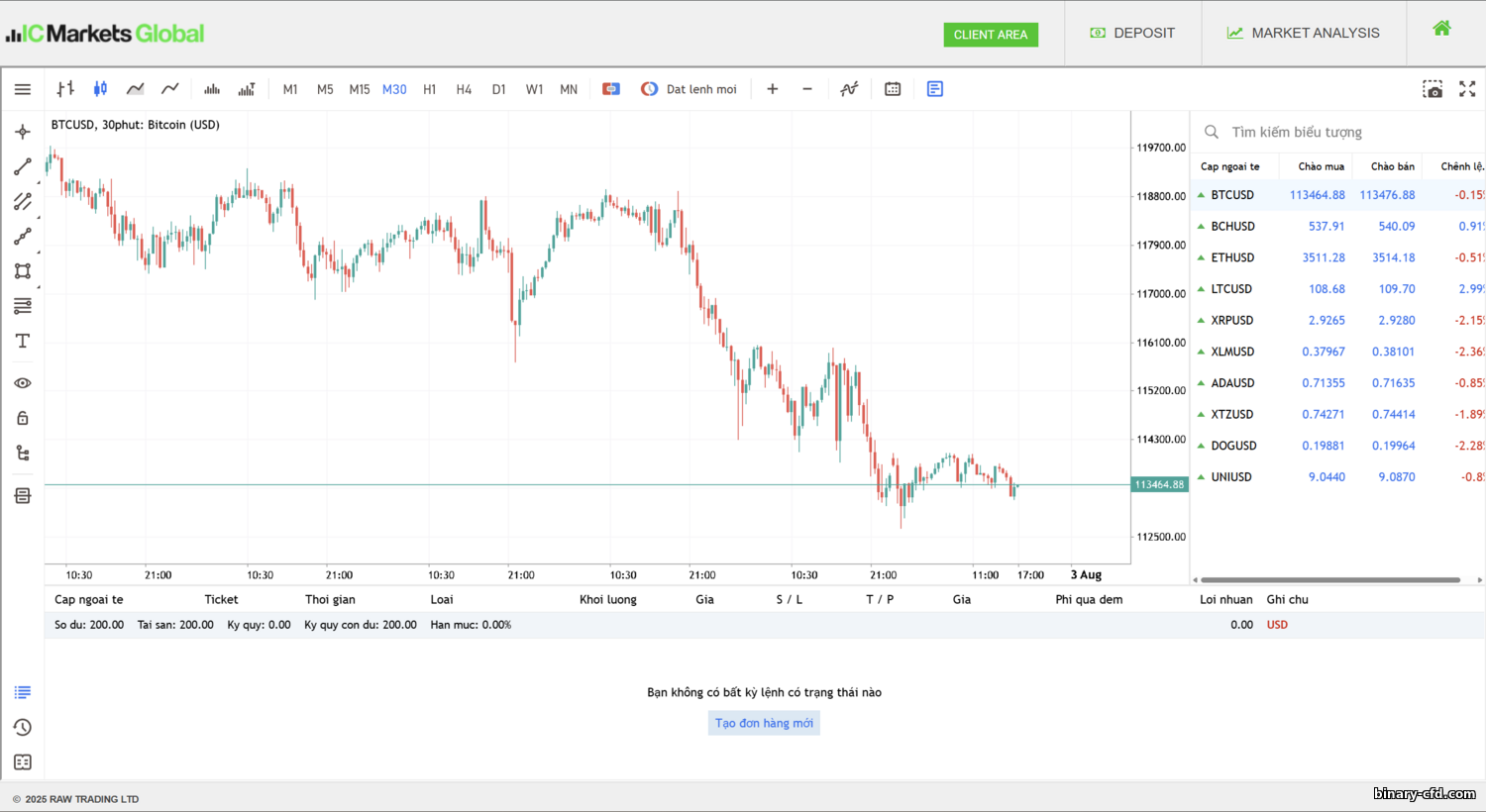
Task: Switch chart to bar chart style
Action: pos(65,89)
